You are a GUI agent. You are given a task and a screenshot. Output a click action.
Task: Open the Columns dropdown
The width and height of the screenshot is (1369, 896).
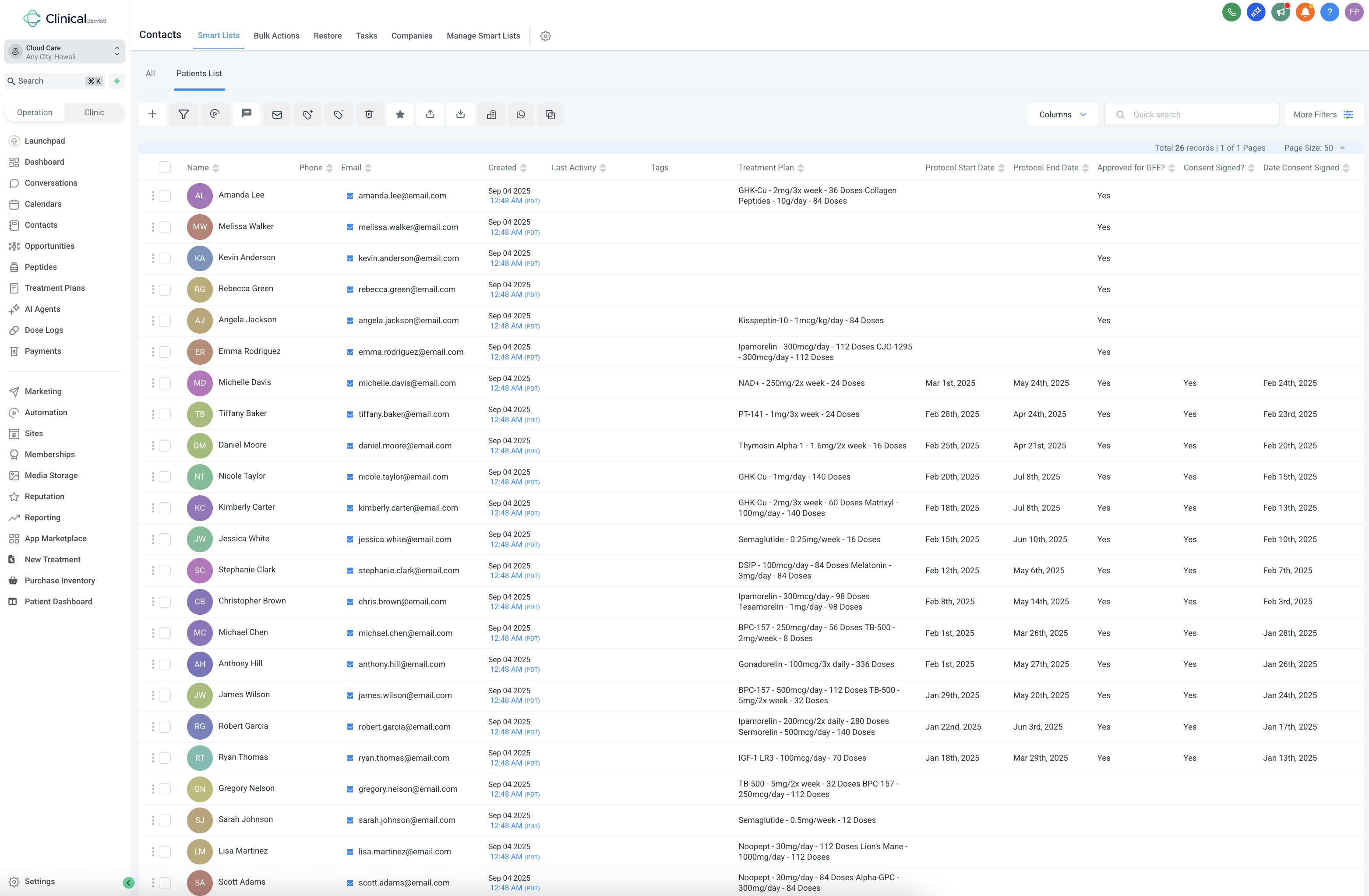pyautogui.click(x=1062, y=114)
